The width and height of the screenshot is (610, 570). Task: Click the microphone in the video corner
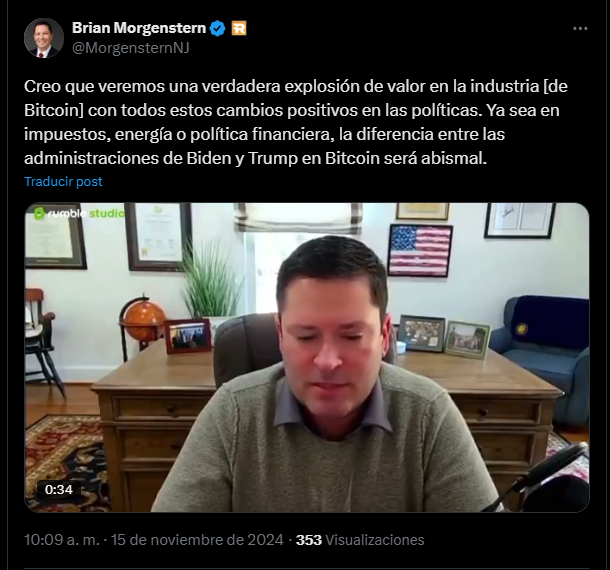(x=550, y=481)
